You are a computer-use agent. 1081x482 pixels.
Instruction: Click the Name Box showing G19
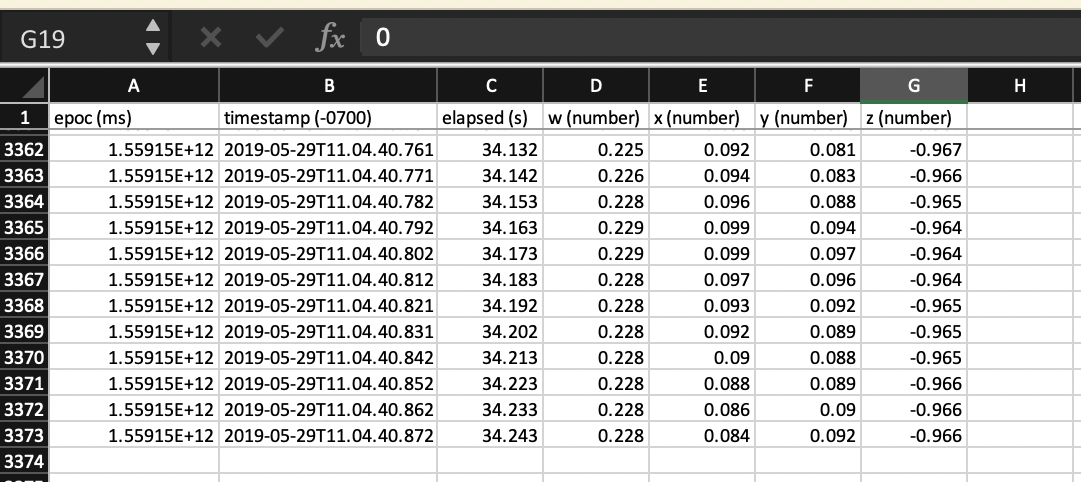pyautogui.click(x=70, y=39)
